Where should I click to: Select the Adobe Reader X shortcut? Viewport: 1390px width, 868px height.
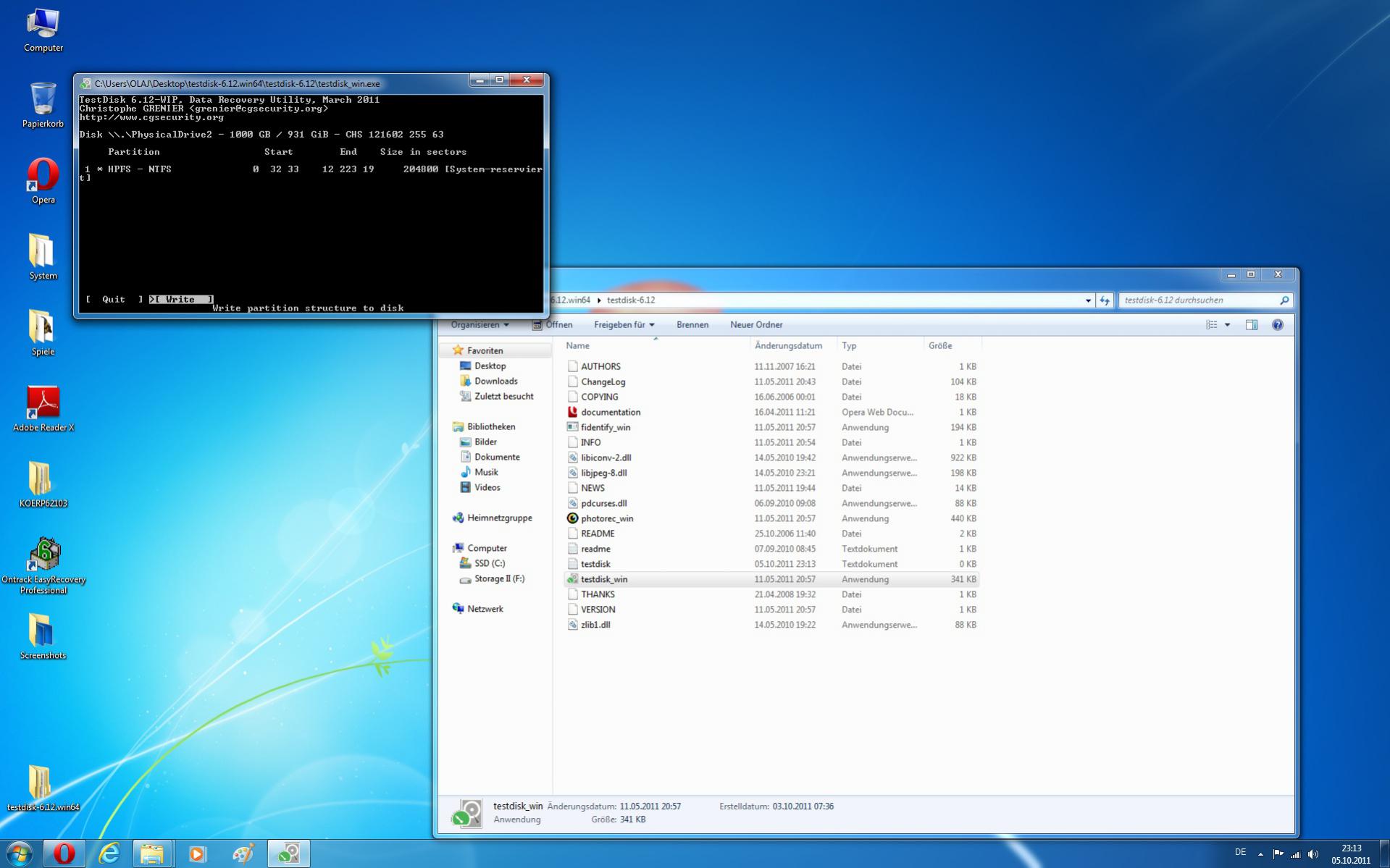[43, 409]
